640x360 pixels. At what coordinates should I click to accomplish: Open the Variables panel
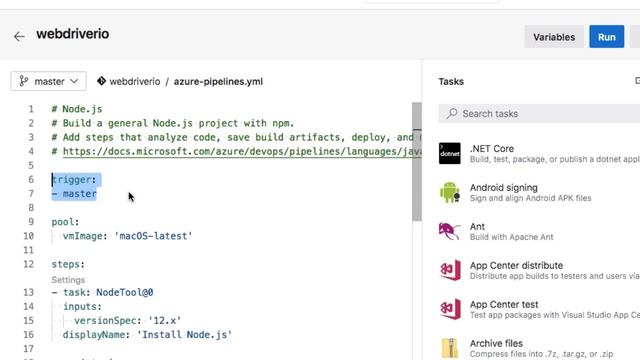554,37
